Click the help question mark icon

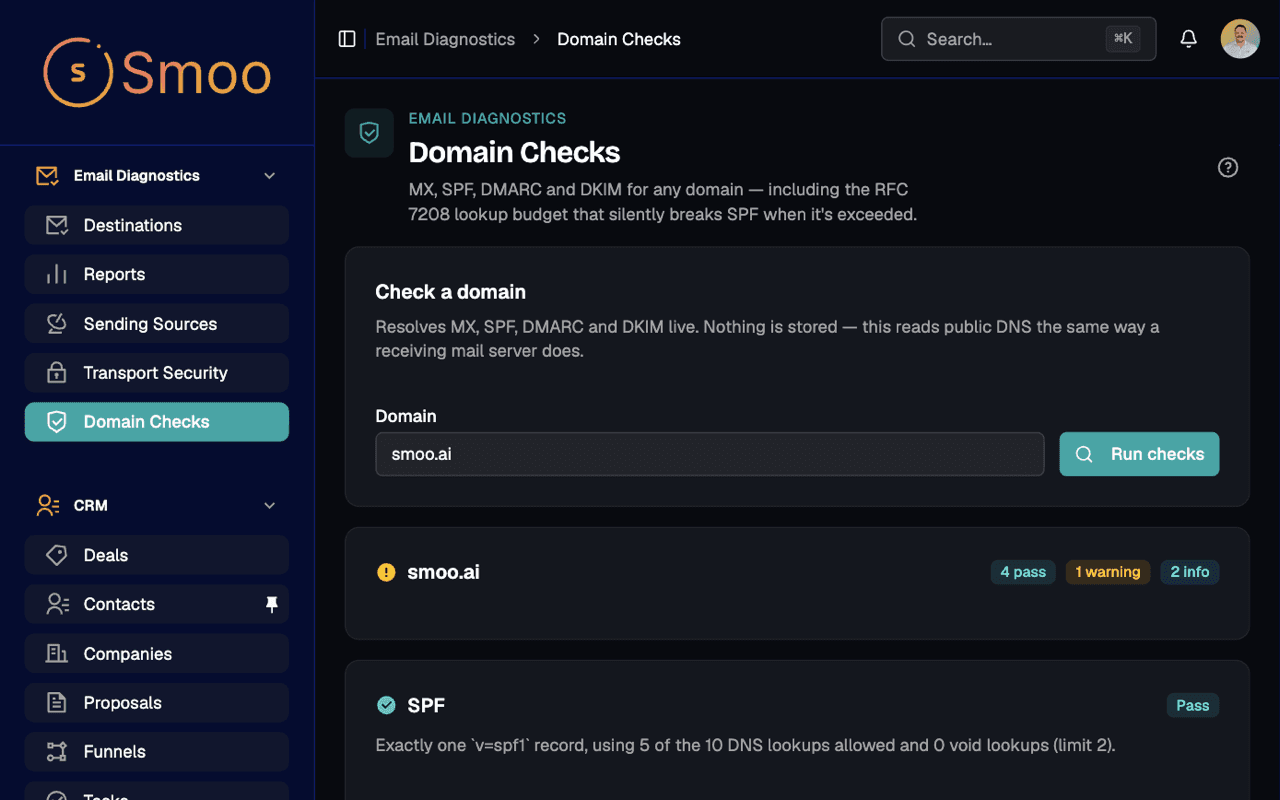coord(1228,167)
